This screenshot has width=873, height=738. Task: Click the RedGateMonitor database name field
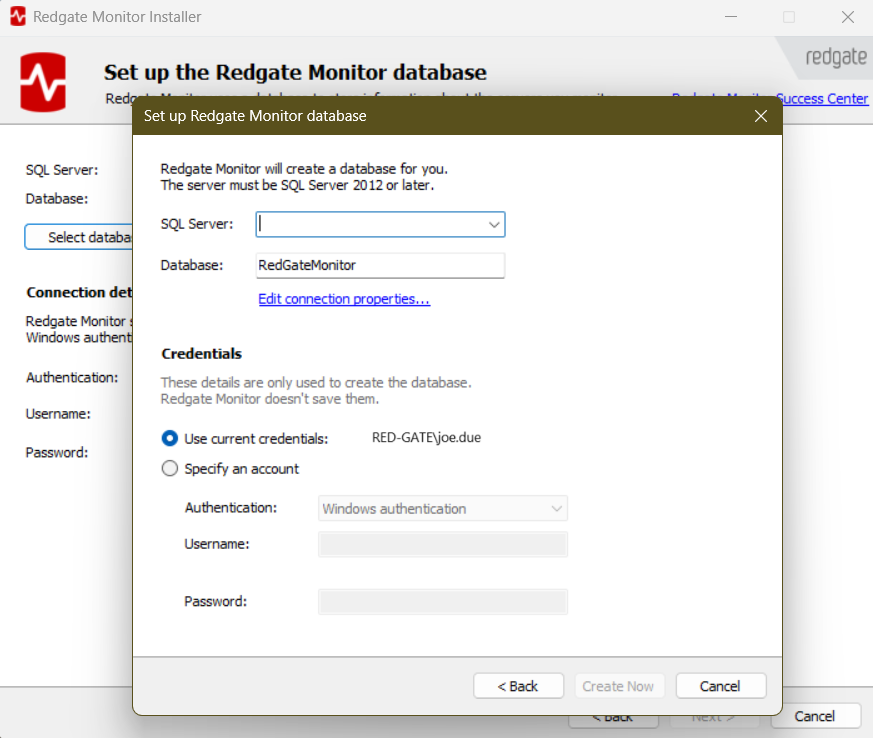pos(380,265)
